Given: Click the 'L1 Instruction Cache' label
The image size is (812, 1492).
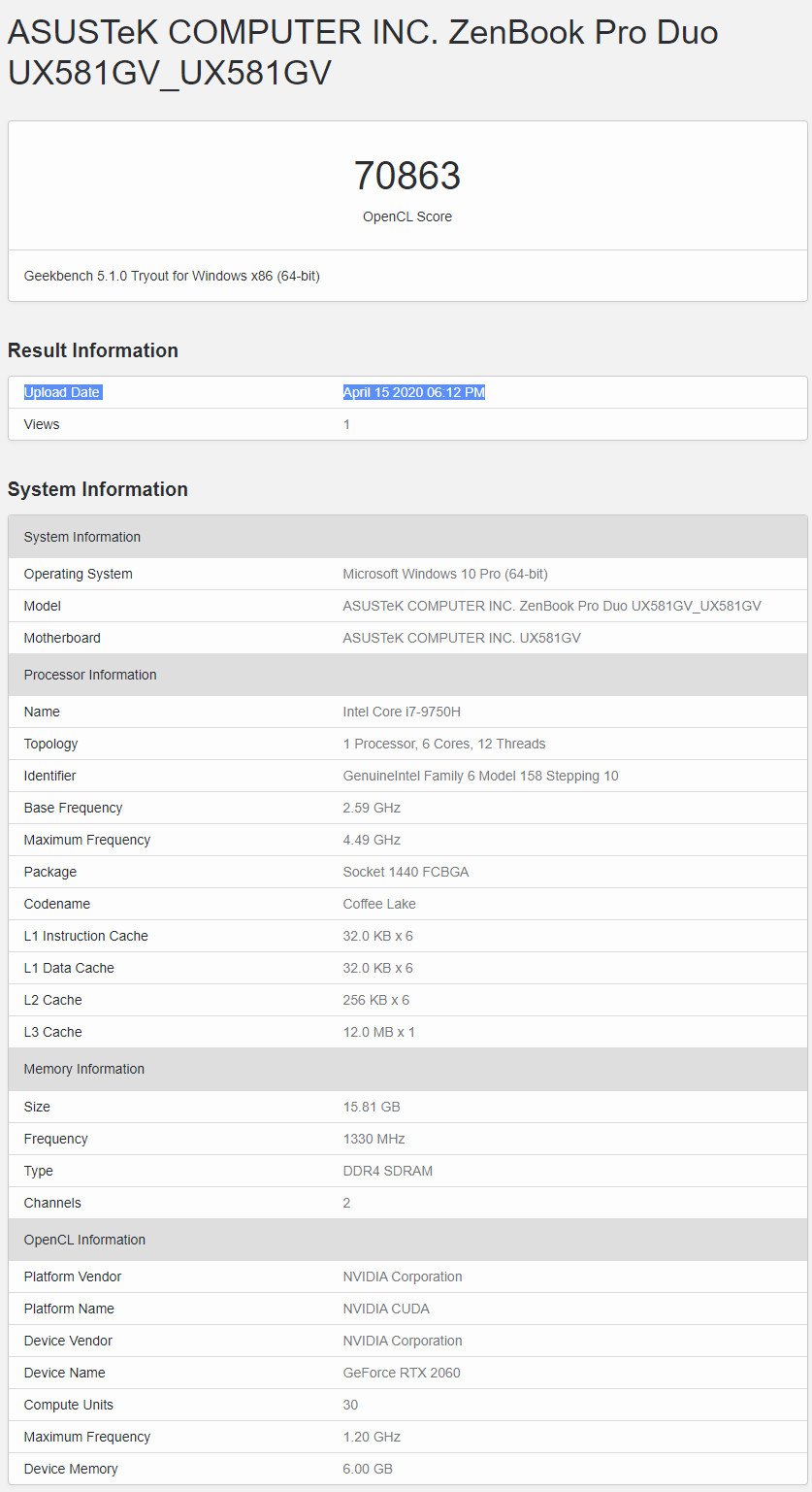Looking at the screenshot, I should click(x=86, y=936).
